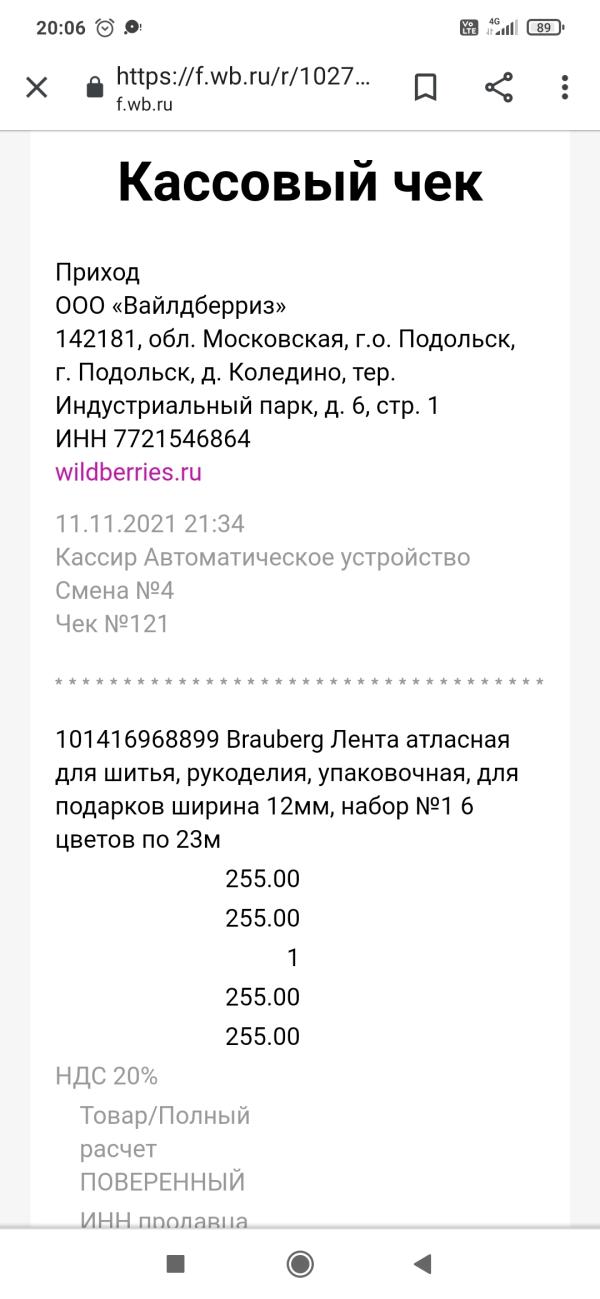Tap the Android home circle button

(300, 1264)
